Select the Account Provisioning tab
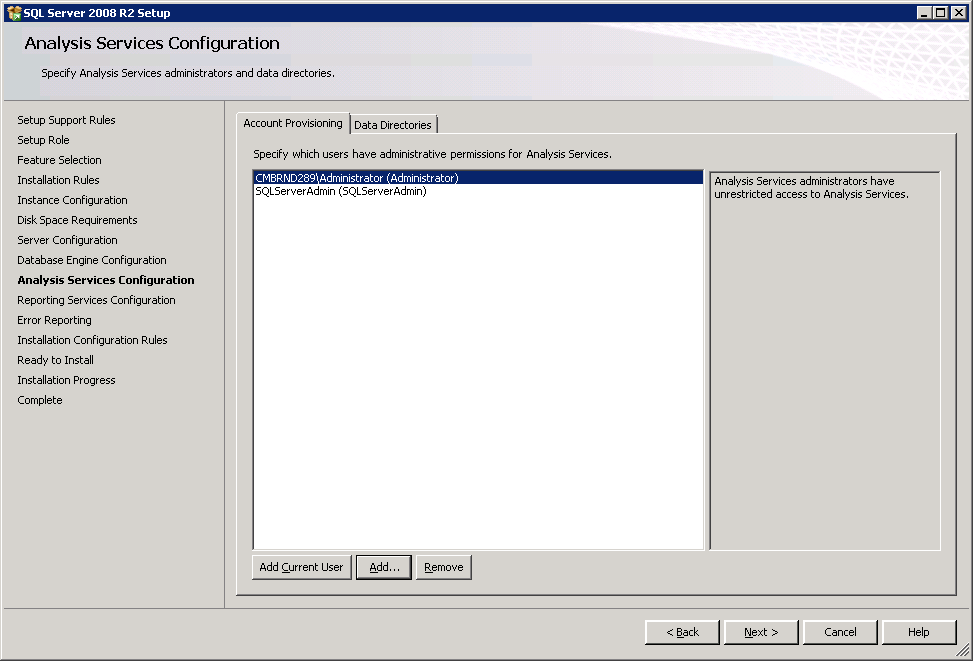This screenshot has width=973, height=661. point(293,123)
